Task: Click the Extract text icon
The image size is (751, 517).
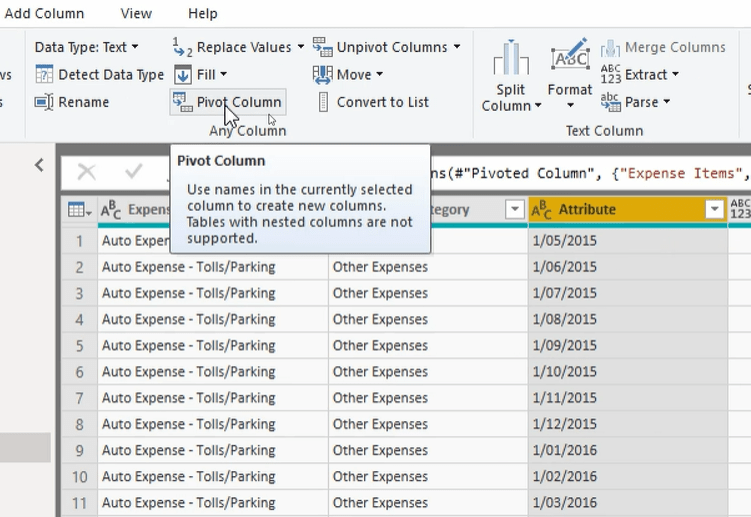Action: (x=611, y=74)
